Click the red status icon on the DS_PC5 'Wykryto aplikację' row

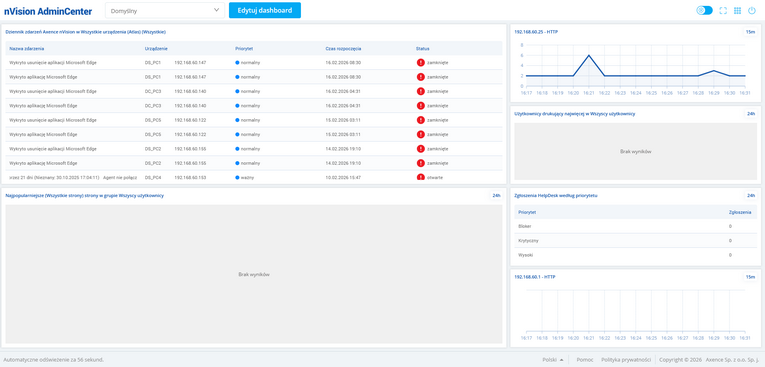[421, 134]
